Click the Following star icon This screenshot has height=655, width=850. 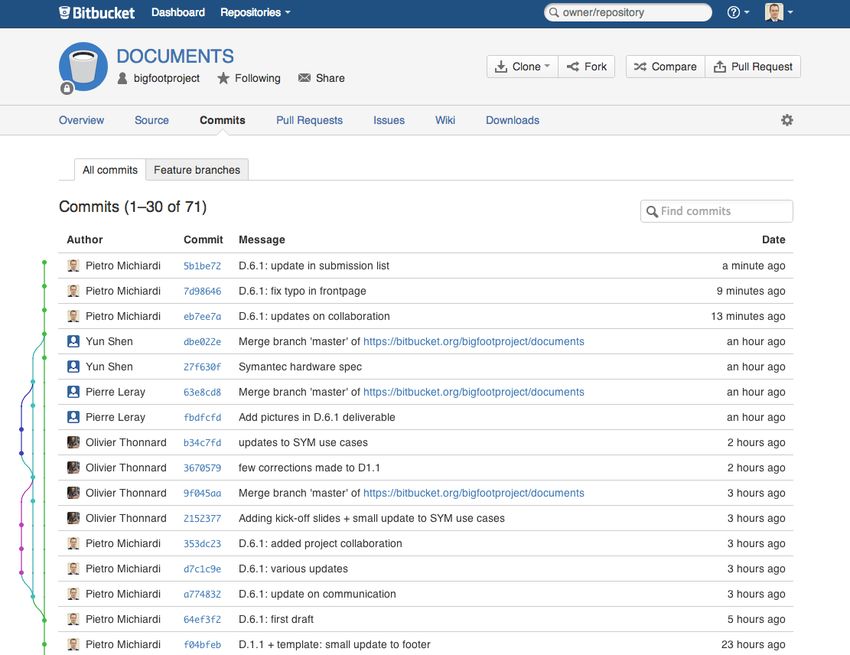click(223, 78)
